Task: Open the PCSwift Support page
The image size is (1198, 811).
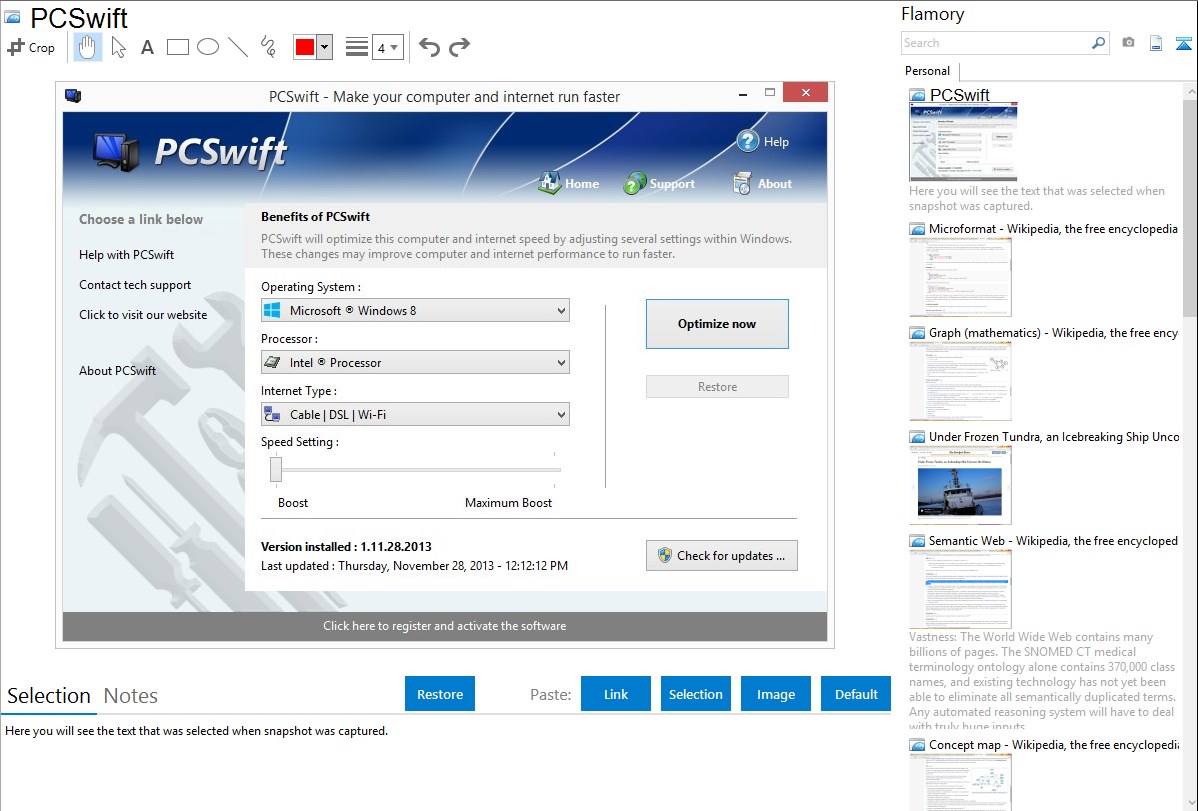Action: coord(659,183)
